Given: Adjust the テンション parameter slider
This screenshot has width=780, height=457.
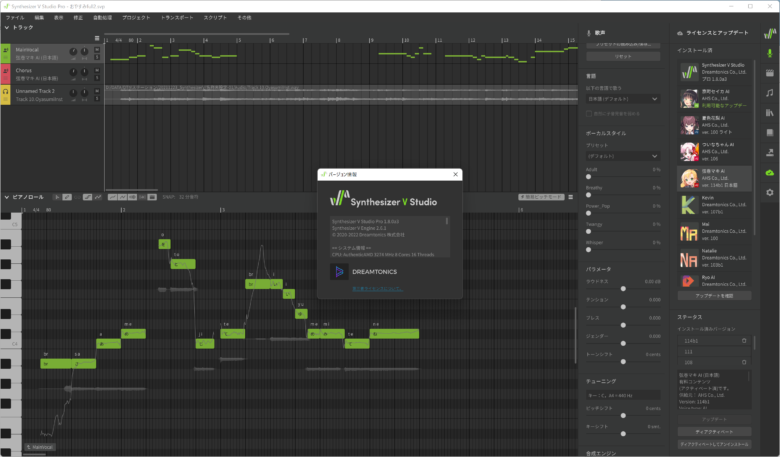Looking at the screenshot, I should pos(623,307).
